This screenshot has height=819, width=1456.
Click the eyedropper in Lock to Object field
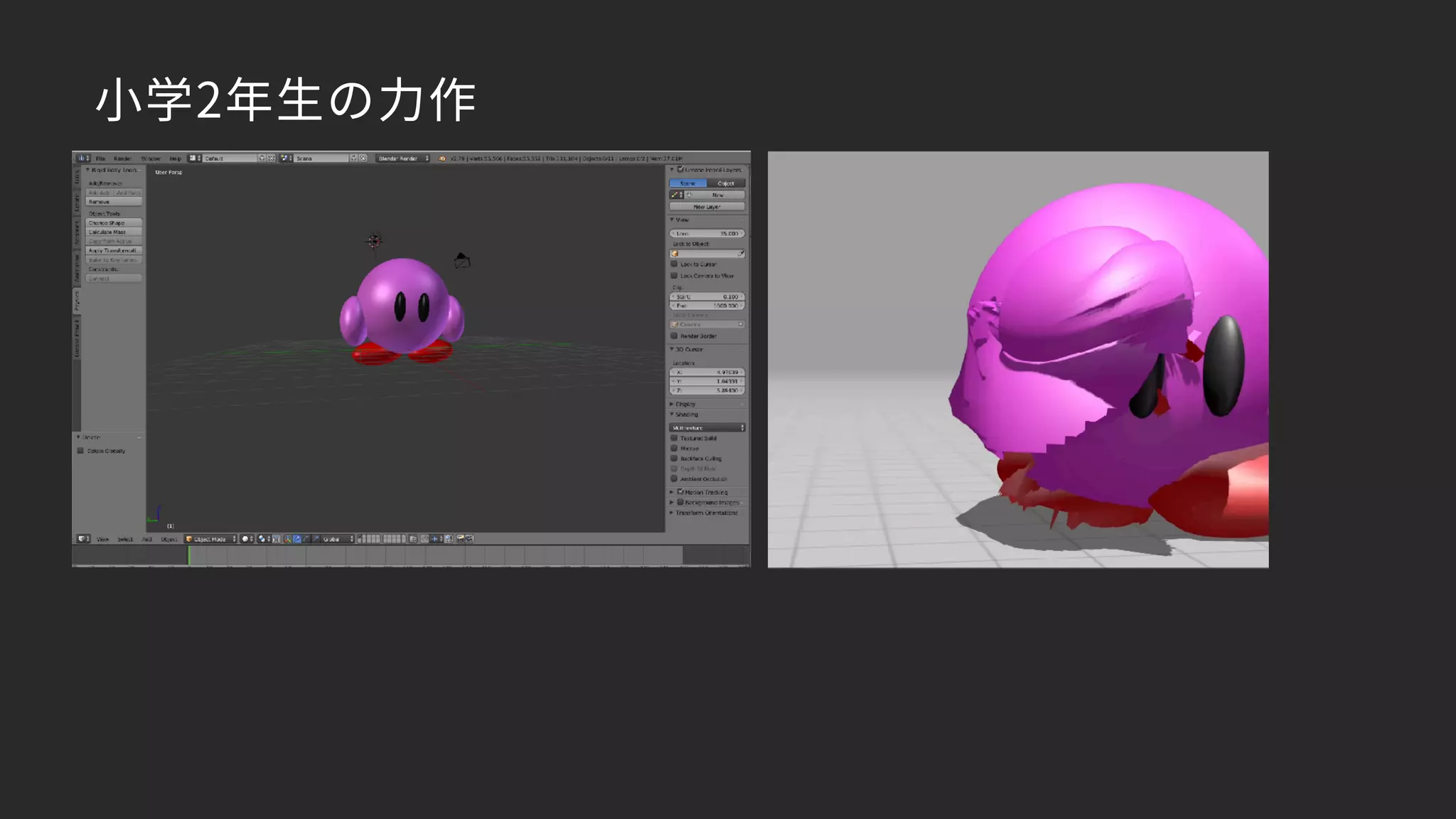tap(740, 254)
